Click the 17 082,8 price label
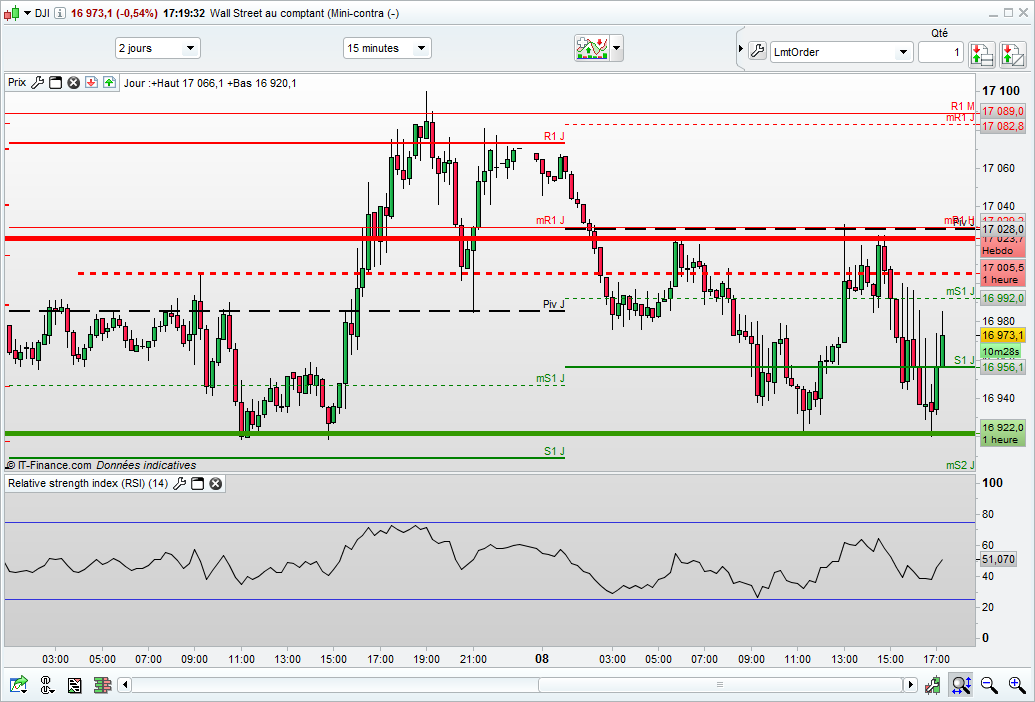Image resolution: width=1035 pixels, height=702 pixels. pyautogui.click(x=1003, y=126)
